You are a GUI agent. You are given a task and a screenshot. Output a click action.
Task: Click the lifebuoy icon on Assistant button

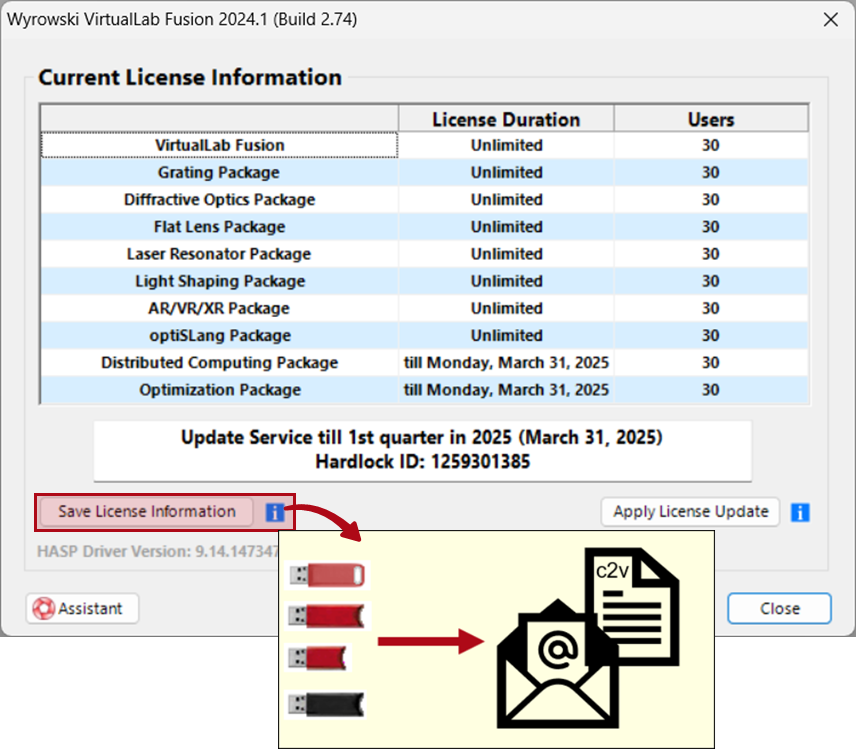point(44,608)
